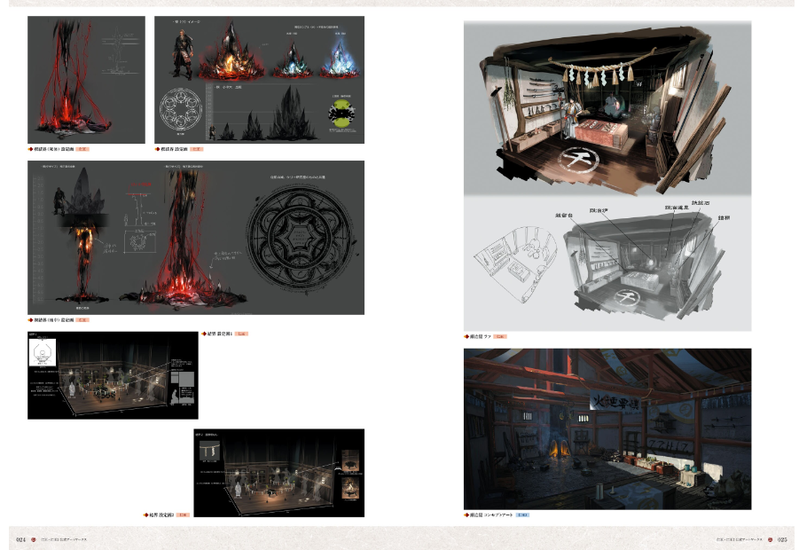This screenshot has height=550, width=799.
Task: Select caption under the wide pillar emblem artwork
Action: pyautogui.click(x=54, y=320)
